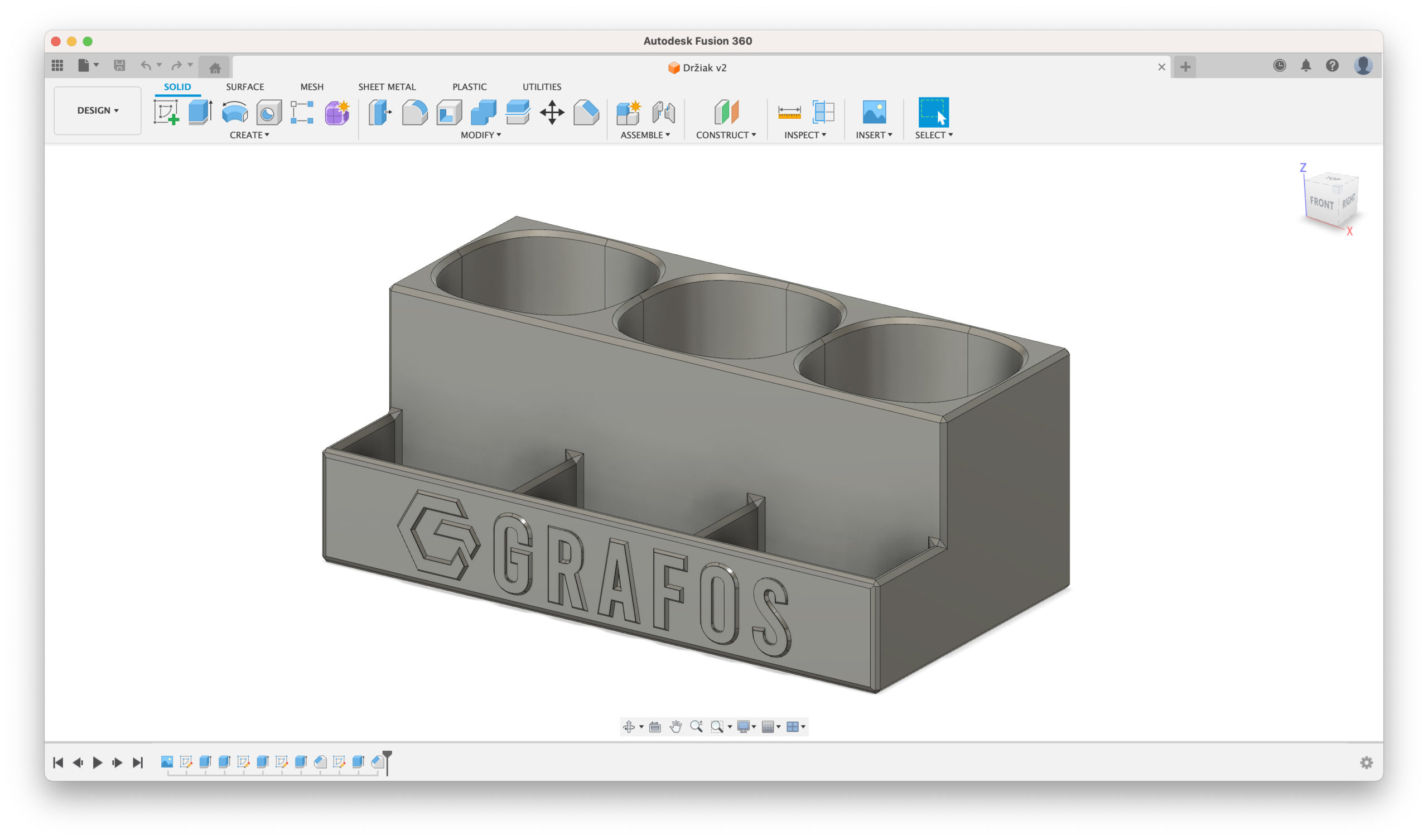Expand the SELECT menu
The image size is (1428, 840).
[934, 135]
